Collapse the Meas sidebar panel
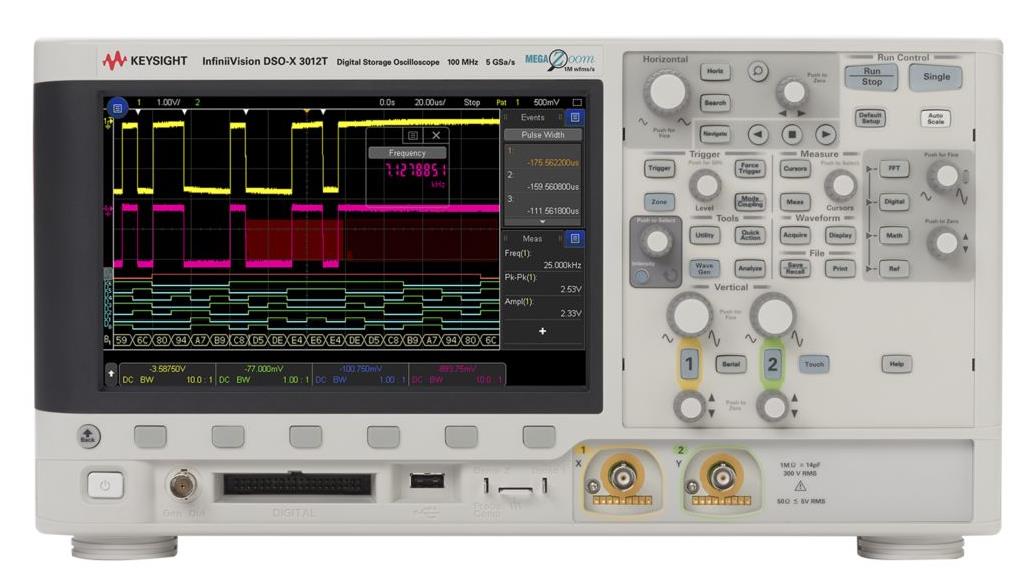The width and height of the screenshot is (1031, 584). pos(508,236)
